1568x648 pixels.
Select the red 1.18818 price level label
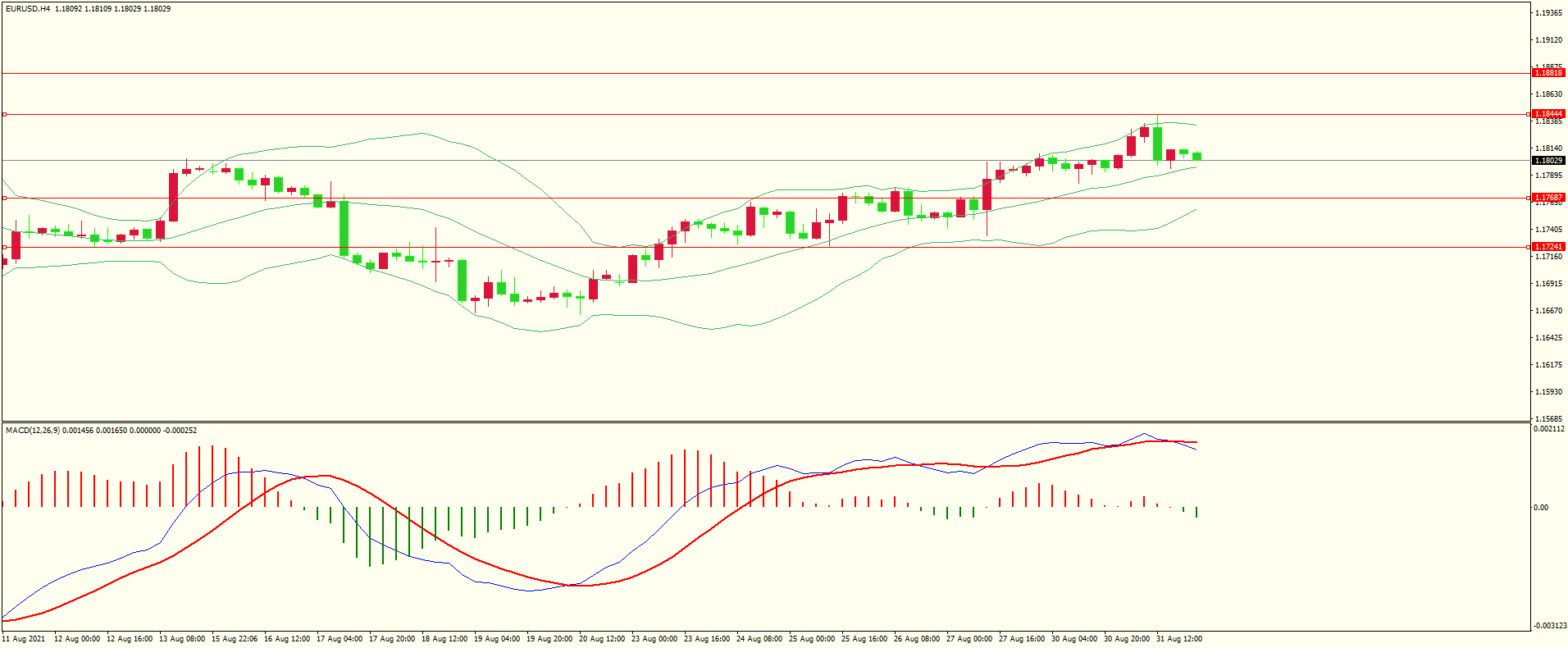[x=1548, y=73]
